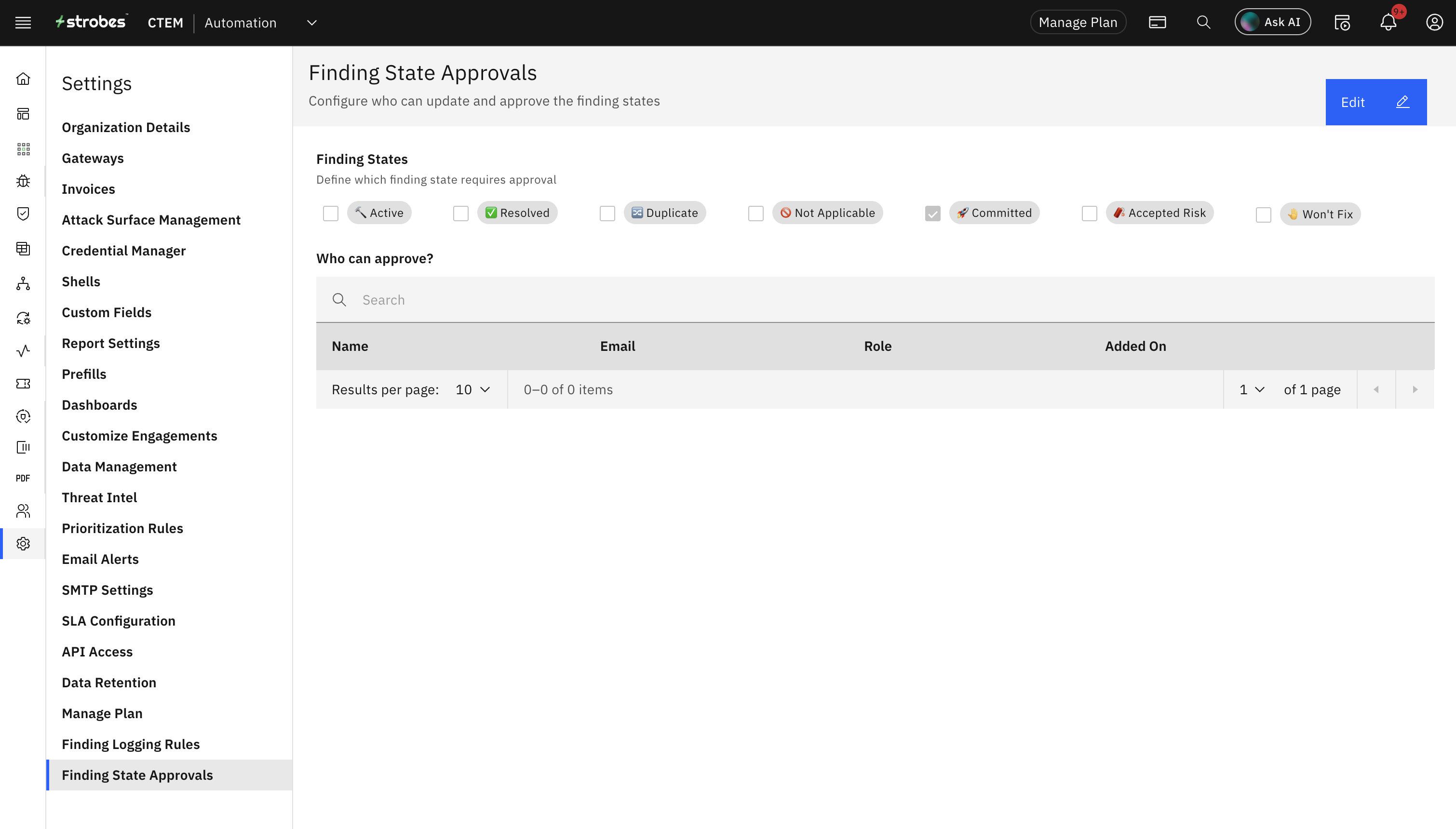Click the top bar search magnifier icon
1456x829 pixels.
coord(1203,23)
